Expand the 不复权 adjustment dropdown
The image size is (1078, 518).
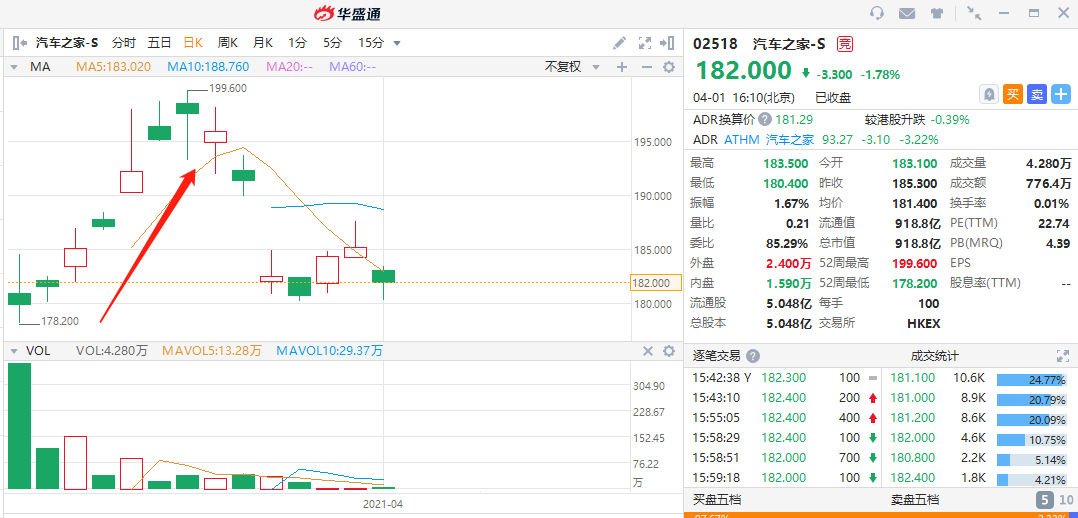(x=573, y=67)
